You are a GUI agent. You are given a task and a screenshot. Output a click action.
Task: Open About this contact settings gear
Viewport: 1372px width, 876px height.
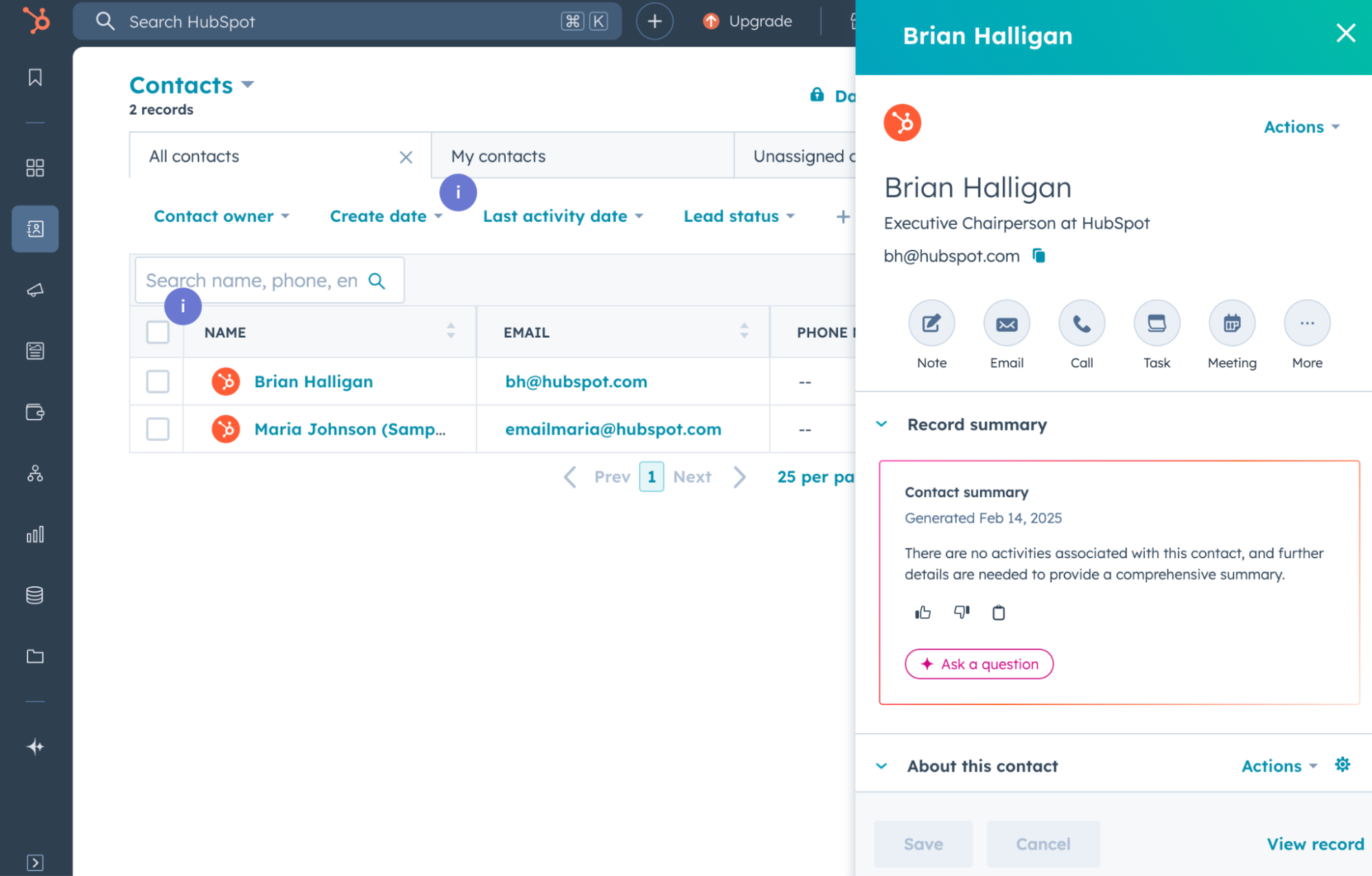click(x=1342, y=765)
